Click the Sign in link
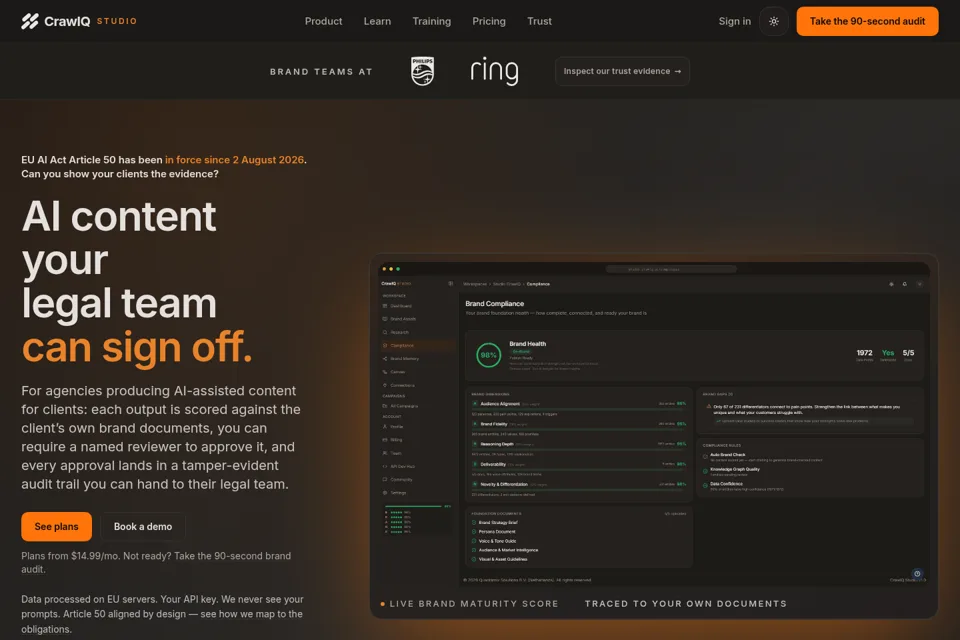The width and height of the screenshot is (960, 640). tap(735, 21)
